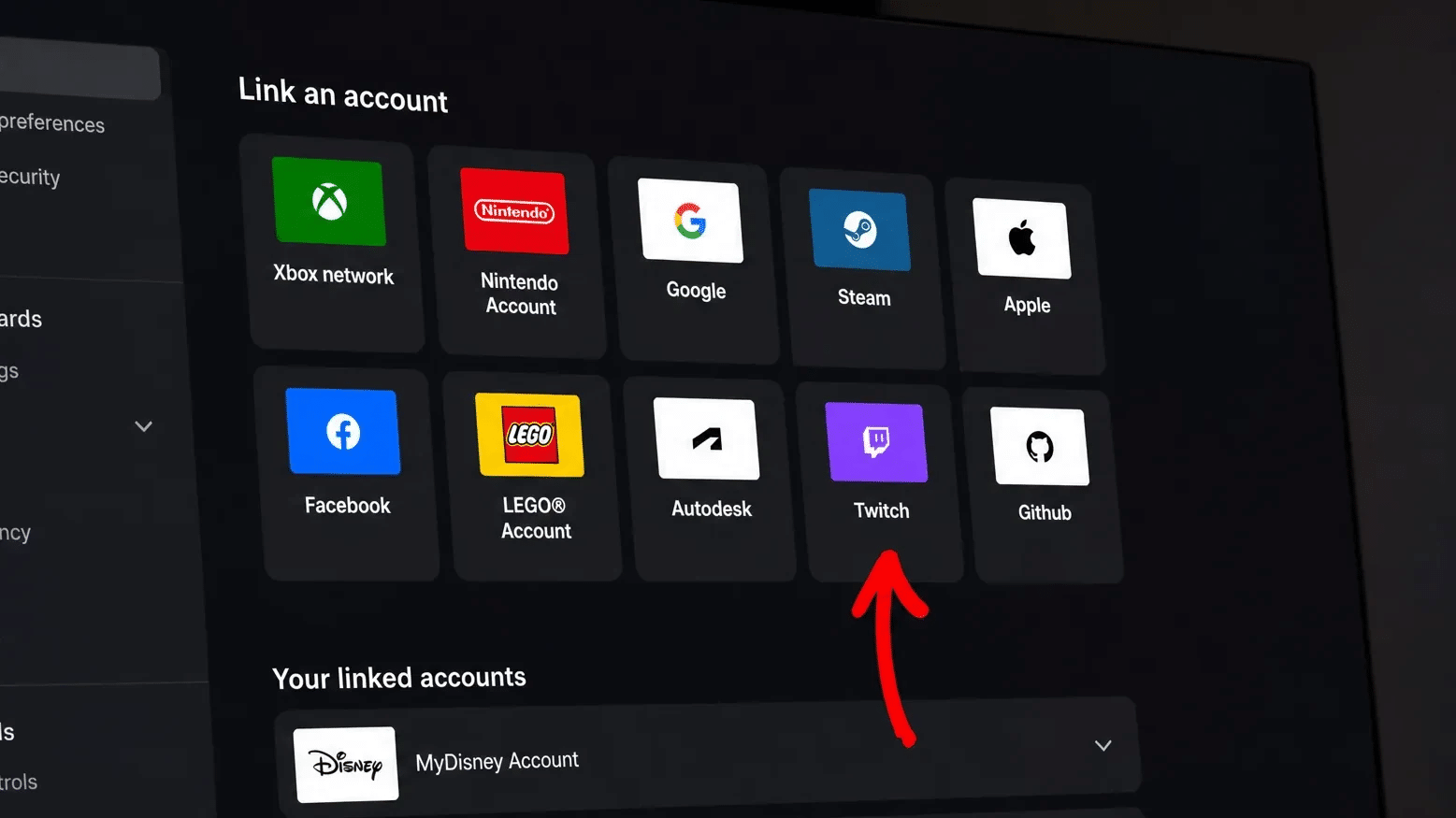The image size is (1456, 818).
Task: Click the 'Xbox network' label
Action: click(x=334, y=275)
